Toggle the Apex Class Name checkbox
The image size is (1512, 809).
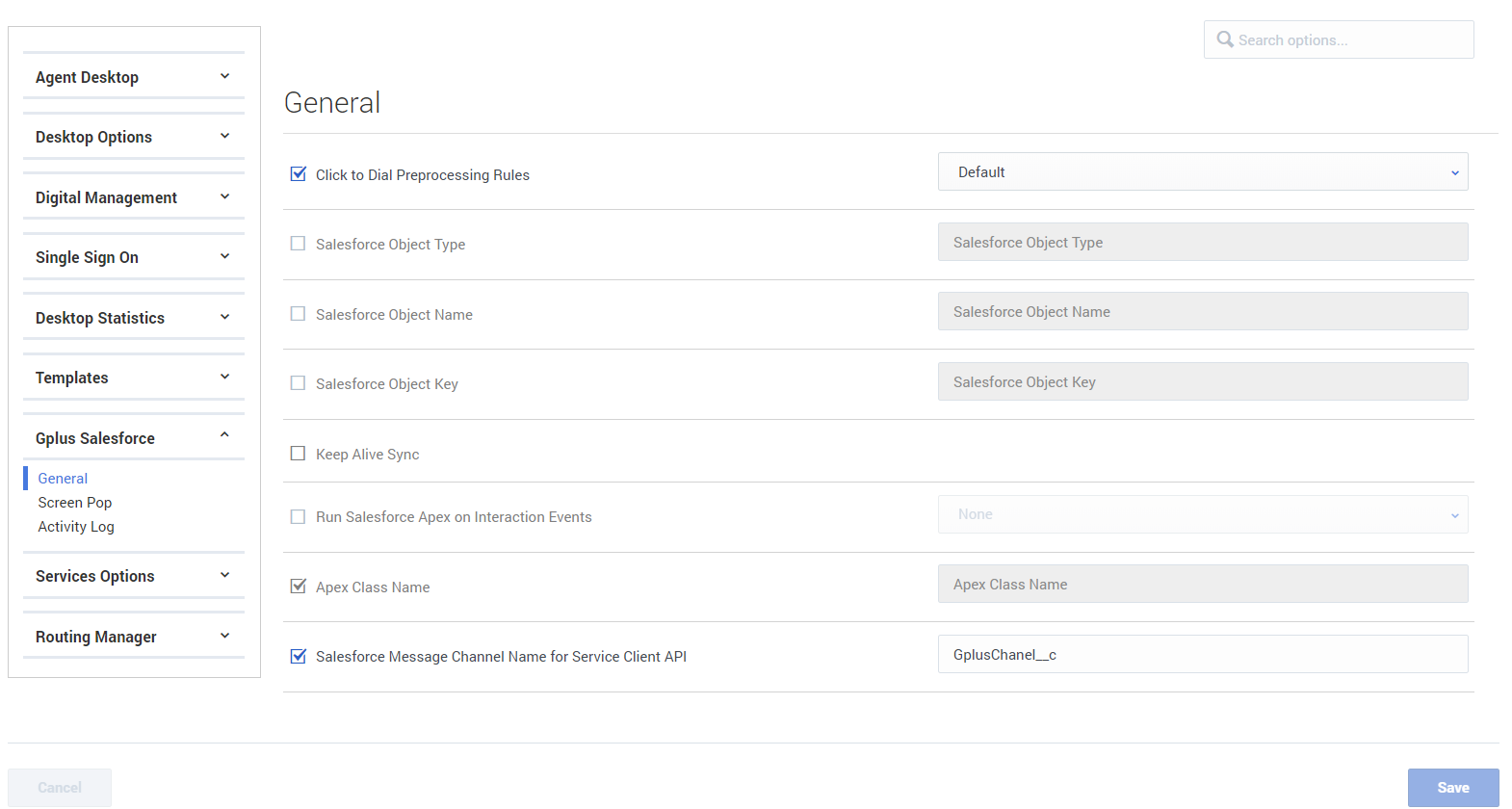point(299,587)
